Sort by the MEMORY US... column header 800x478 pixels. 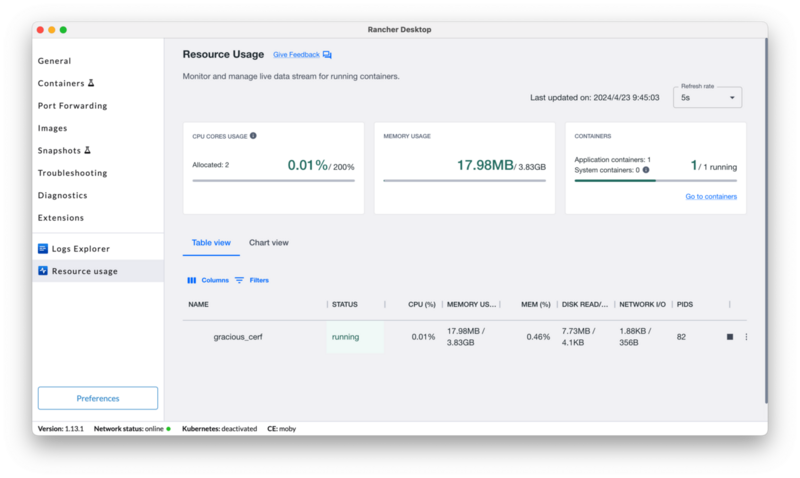click(x=471, y=305)
